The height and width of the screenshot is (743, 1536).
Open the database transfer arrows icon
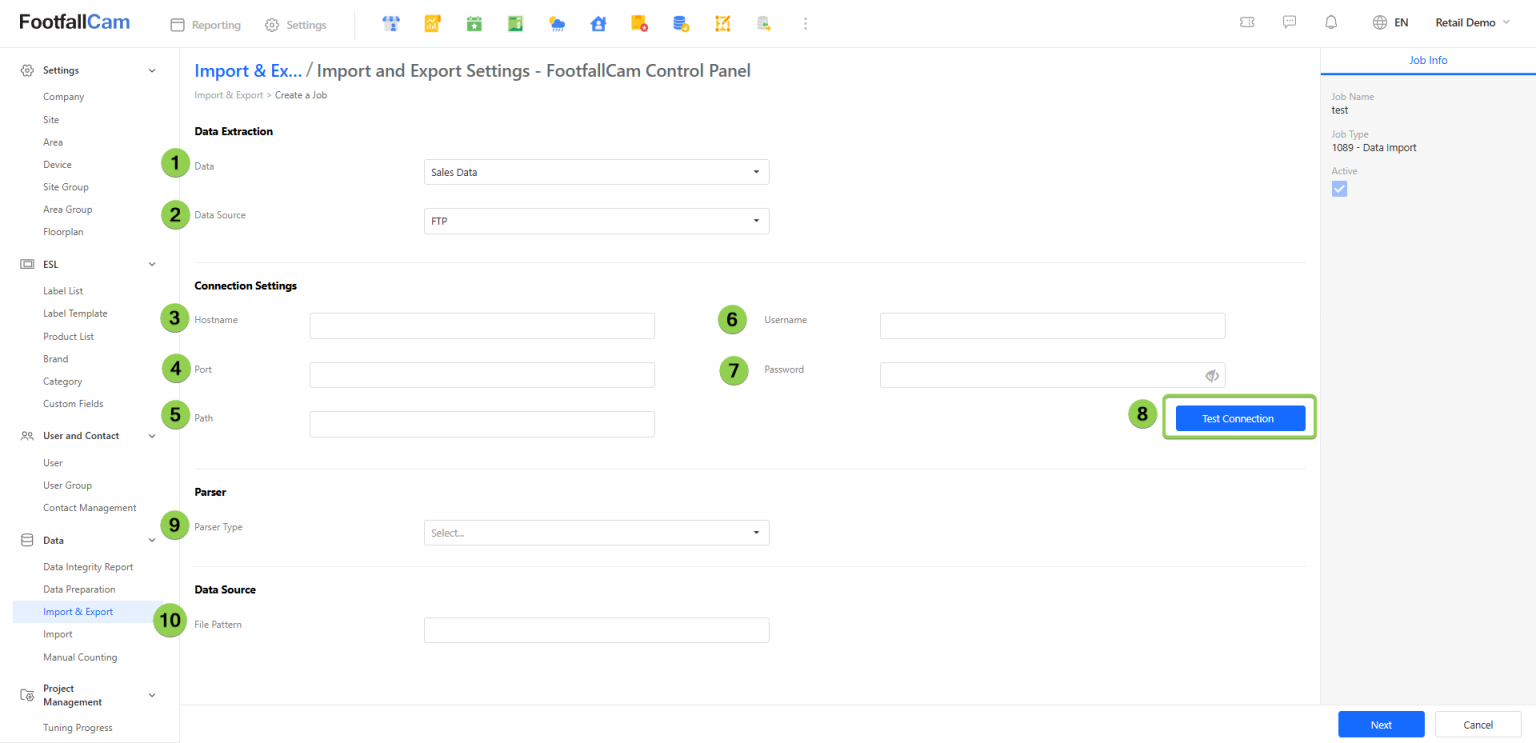tap(764, 24)
